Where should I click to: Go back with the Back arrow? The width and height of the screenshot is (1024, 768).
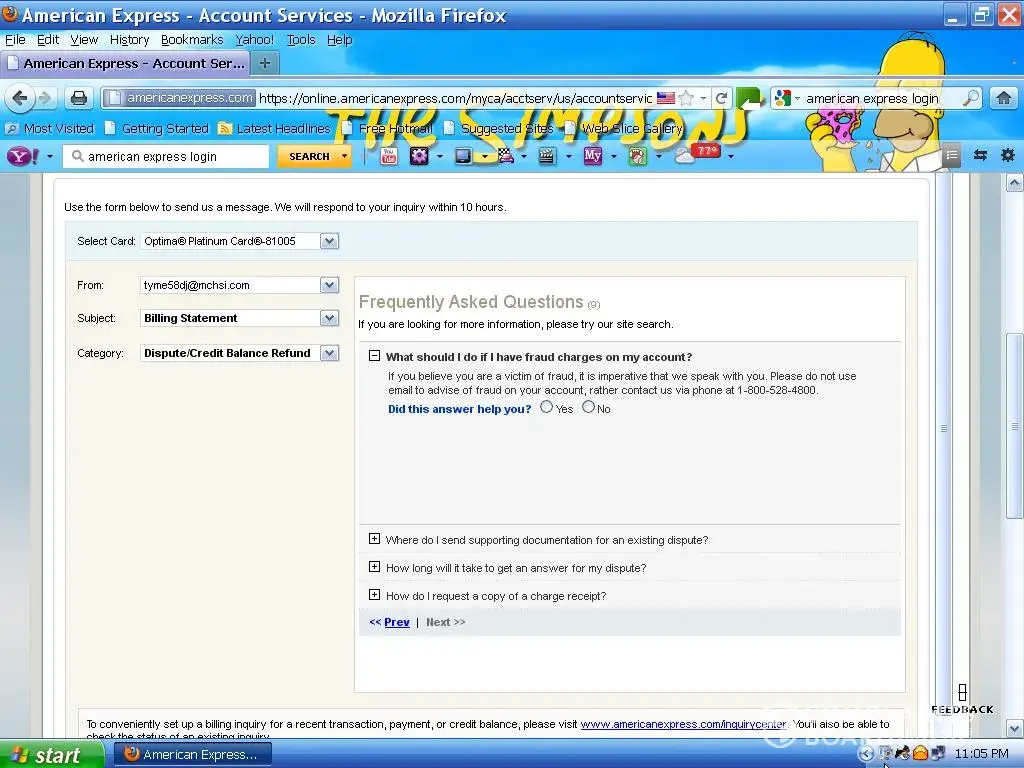20,98
